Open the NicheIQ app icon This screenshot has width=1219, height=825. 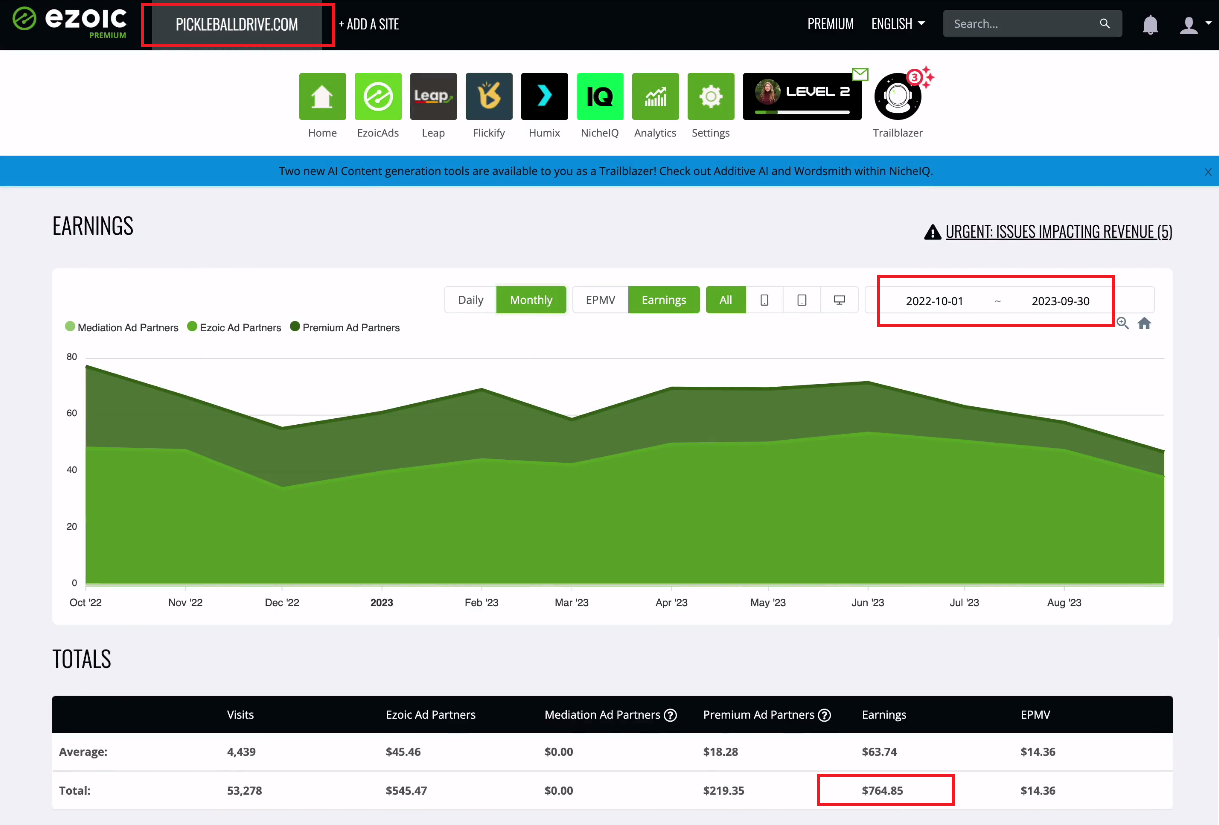click(x=600, y=97)
